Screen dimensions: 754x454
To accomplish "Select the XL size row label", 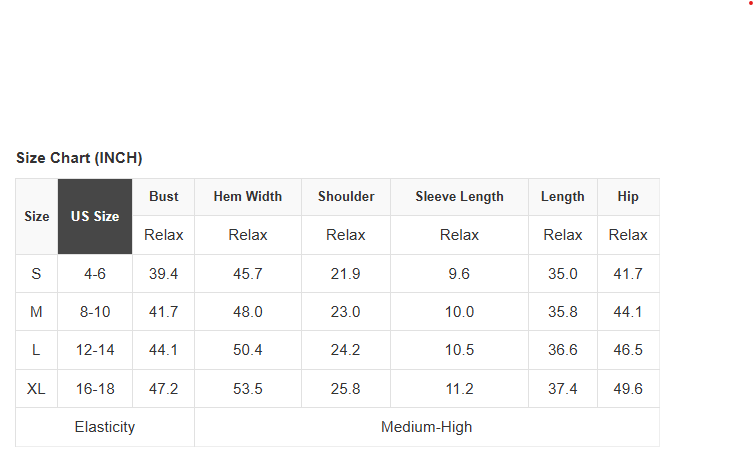I will tap(37, 389).
